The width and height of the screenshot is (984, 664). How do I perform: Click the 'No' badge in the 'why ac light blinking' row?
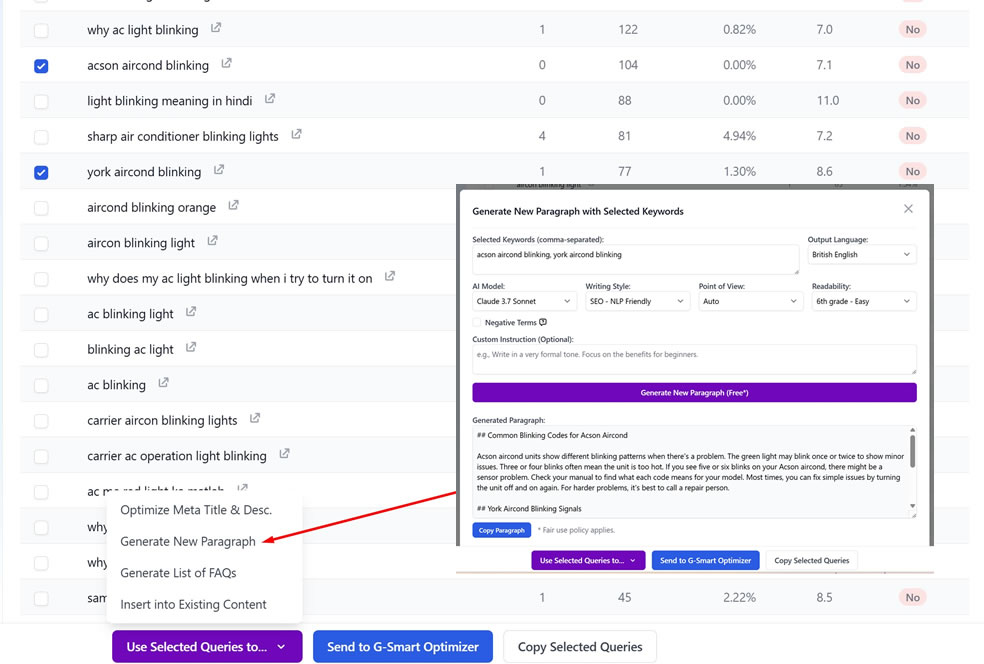(x=912, y=29)
